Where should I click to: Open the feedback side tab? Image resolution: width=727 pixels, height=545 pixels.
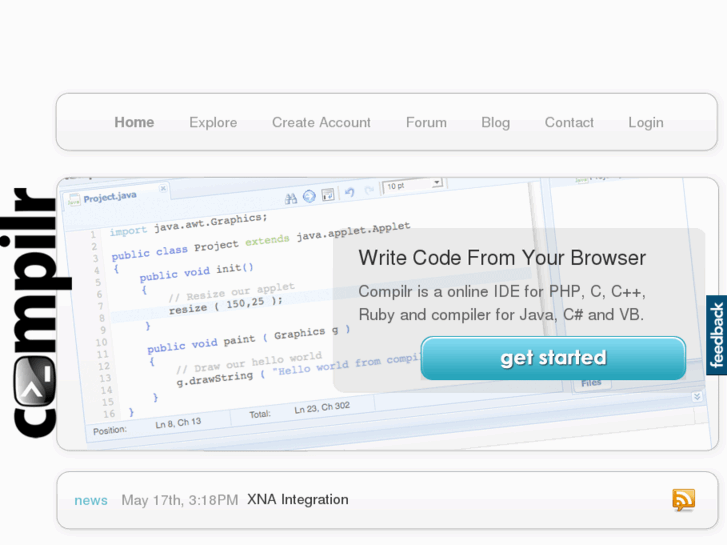click(716, 335)
